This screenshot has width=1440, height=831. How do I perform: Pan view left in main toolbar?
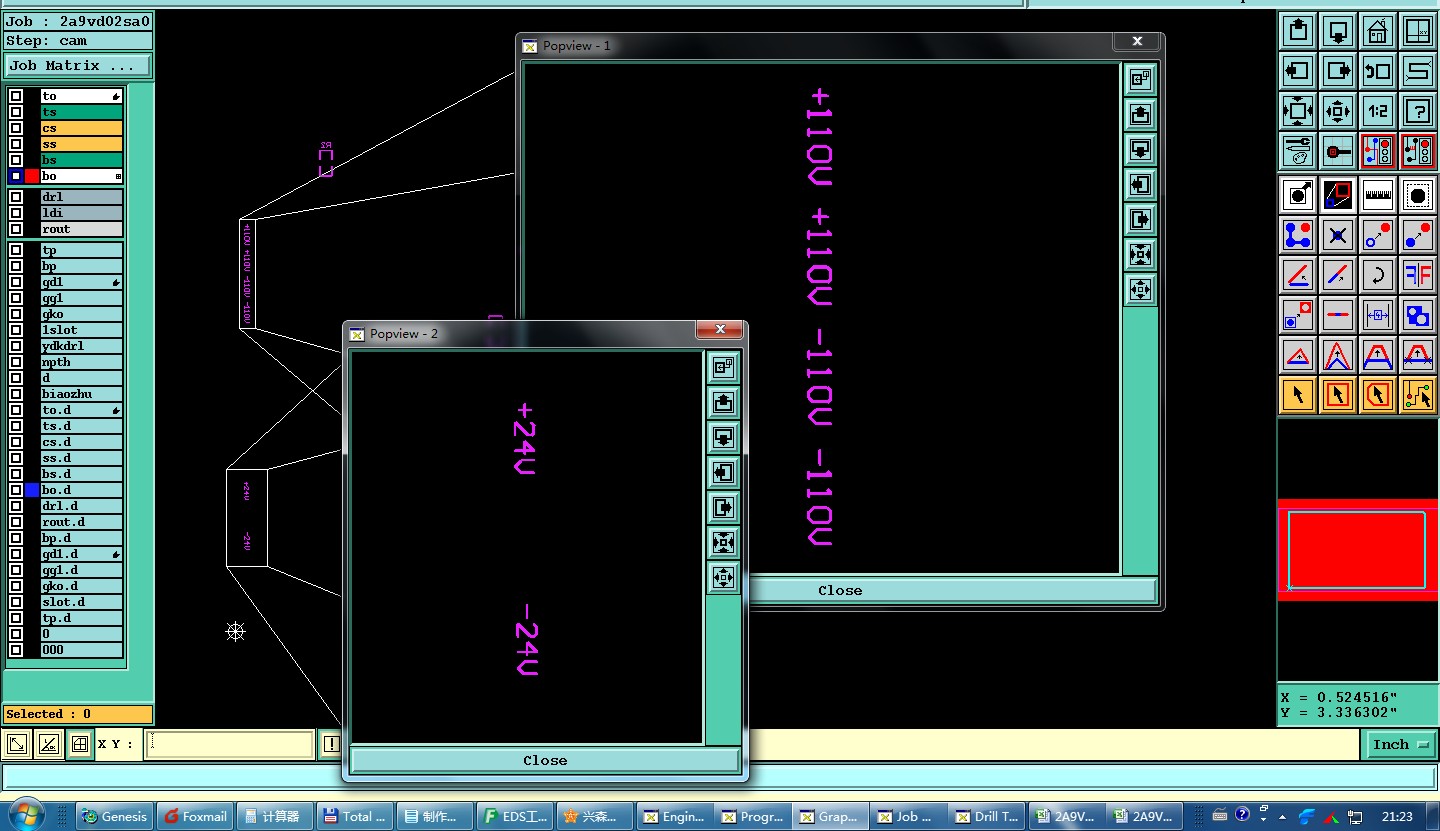click(1298, 71)
